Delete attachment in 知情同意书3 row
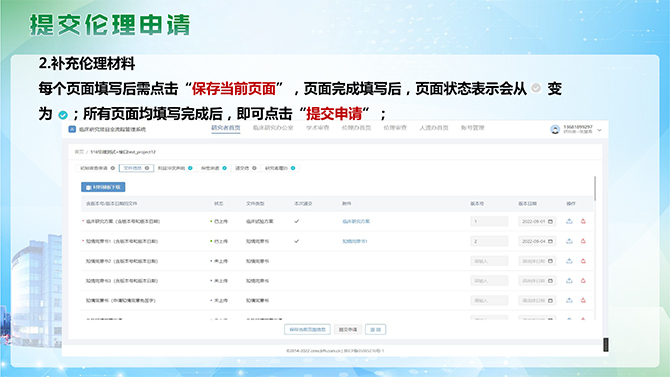The width and height of the screenshot is (670, 377). [583, 281]
